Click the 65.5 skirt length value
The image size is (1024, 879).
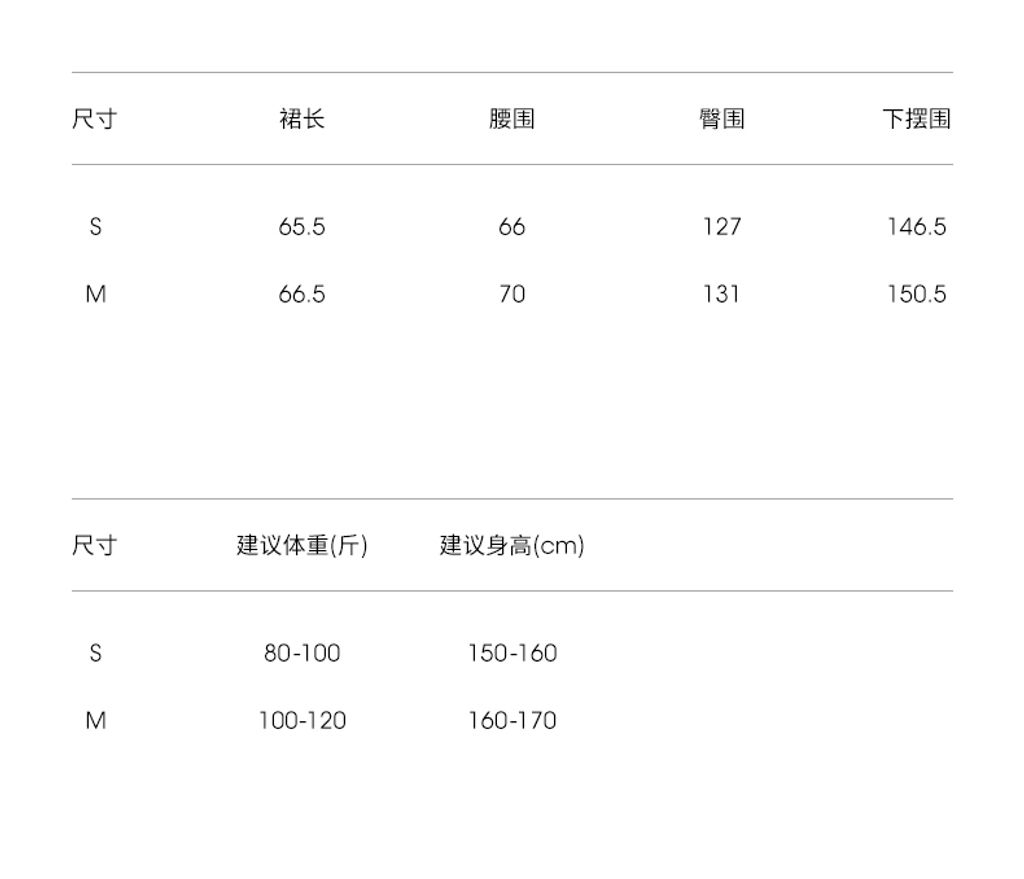(x=302, y=227)
